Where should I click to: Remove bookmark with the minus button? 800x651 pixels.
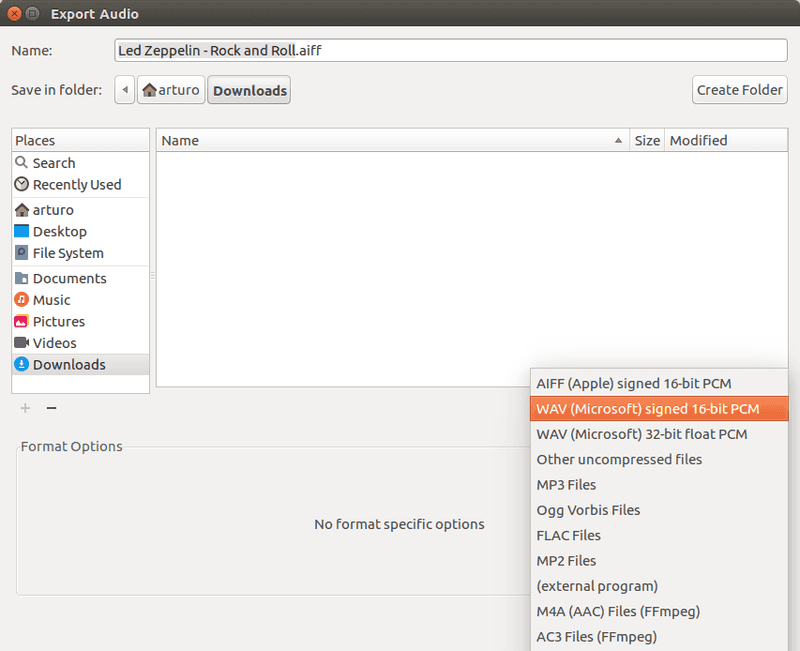pyautogui.click(x=52, y=408)
